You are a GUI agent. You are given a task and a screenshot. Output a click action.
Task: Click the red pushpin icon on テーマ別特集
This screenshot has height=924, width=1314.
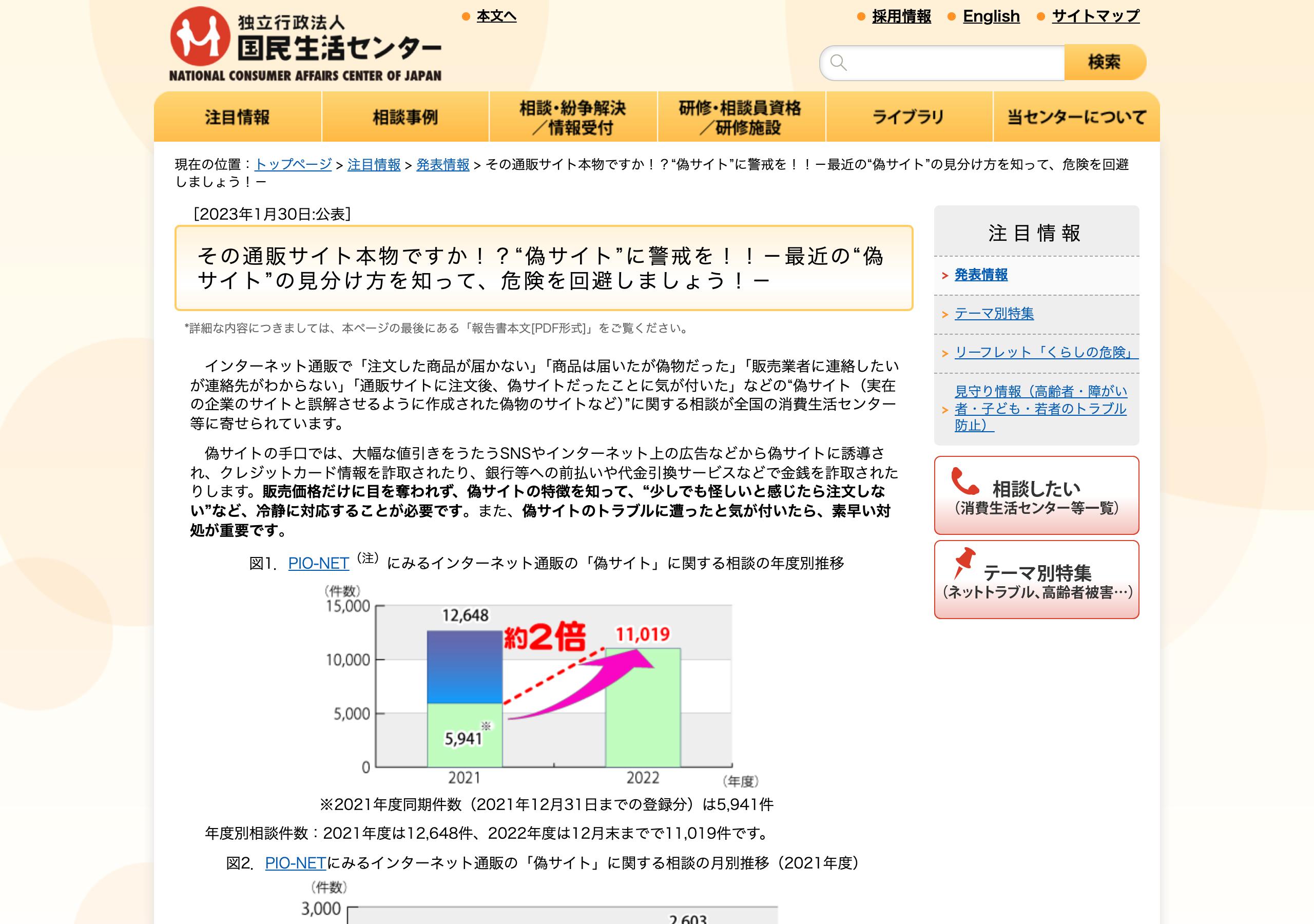tap(964, 562)
